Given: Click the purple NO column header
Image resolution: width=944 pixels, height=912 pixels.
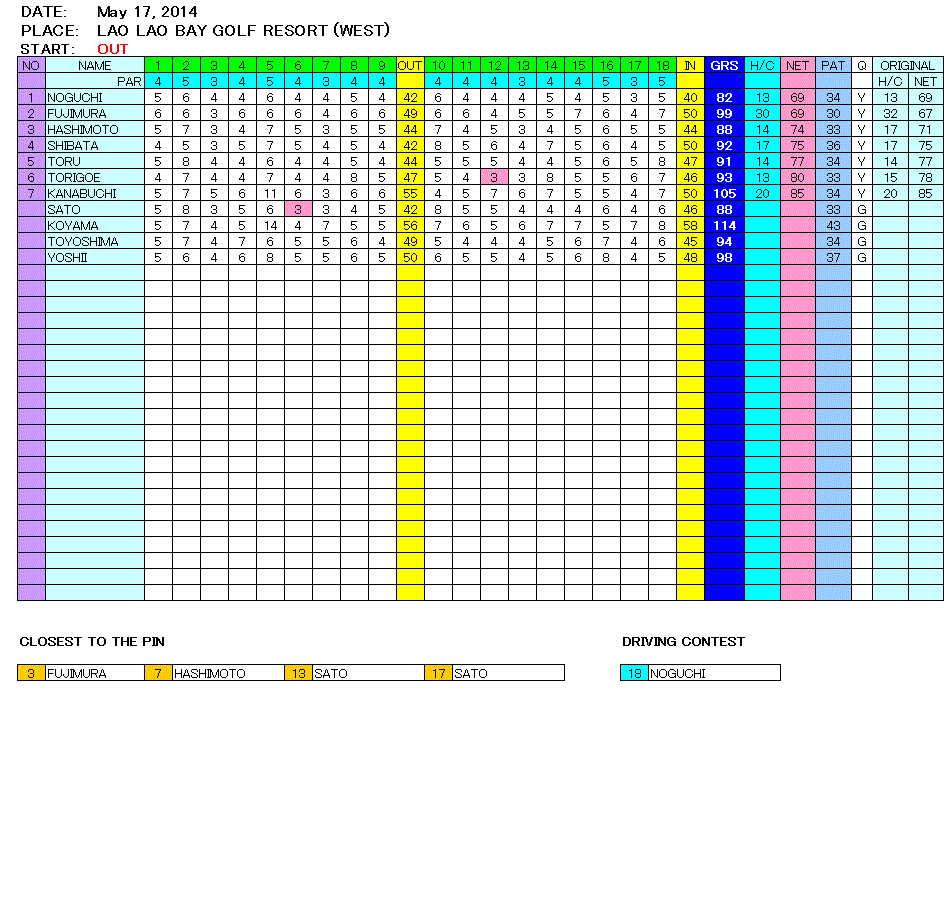Looking at the screenshot, I should tap(31, 66).
